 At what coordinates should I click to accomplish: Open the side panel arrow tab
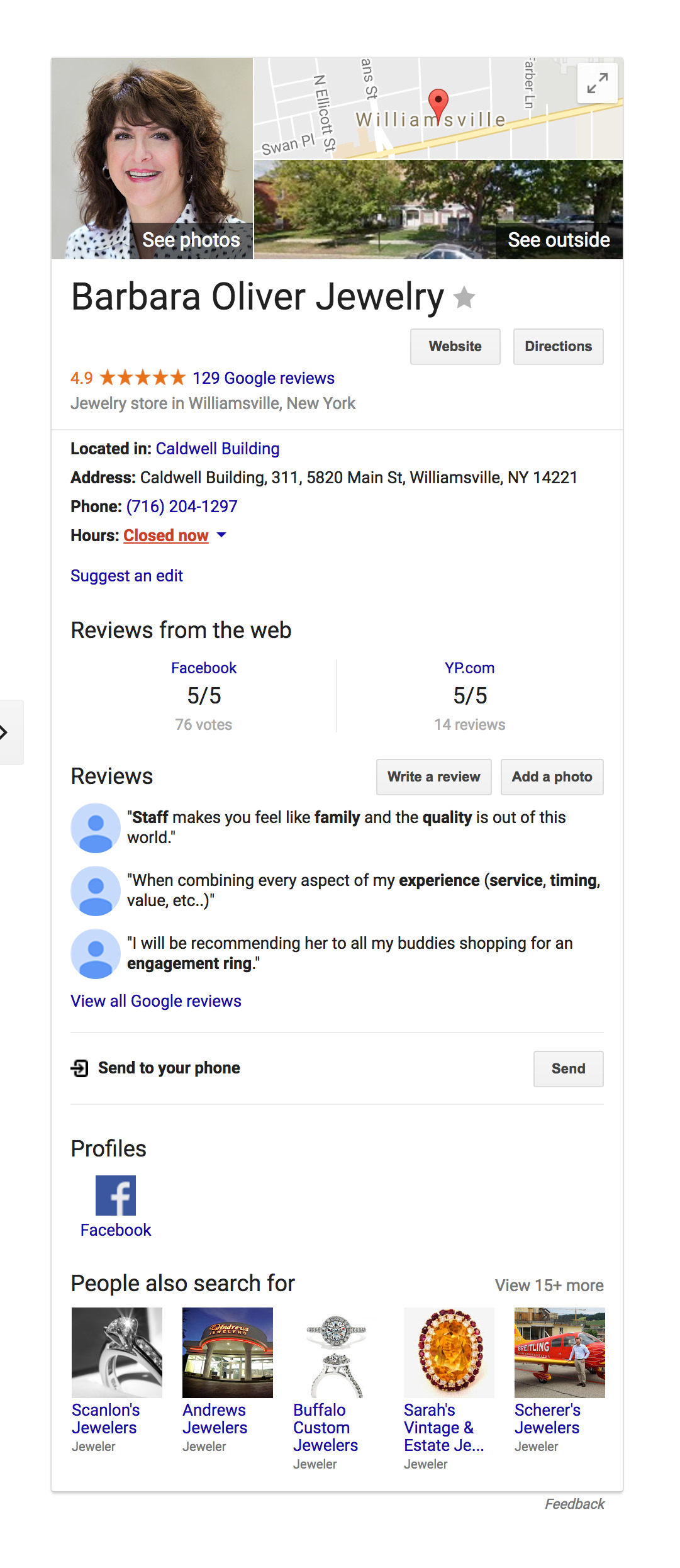[11, 732]
